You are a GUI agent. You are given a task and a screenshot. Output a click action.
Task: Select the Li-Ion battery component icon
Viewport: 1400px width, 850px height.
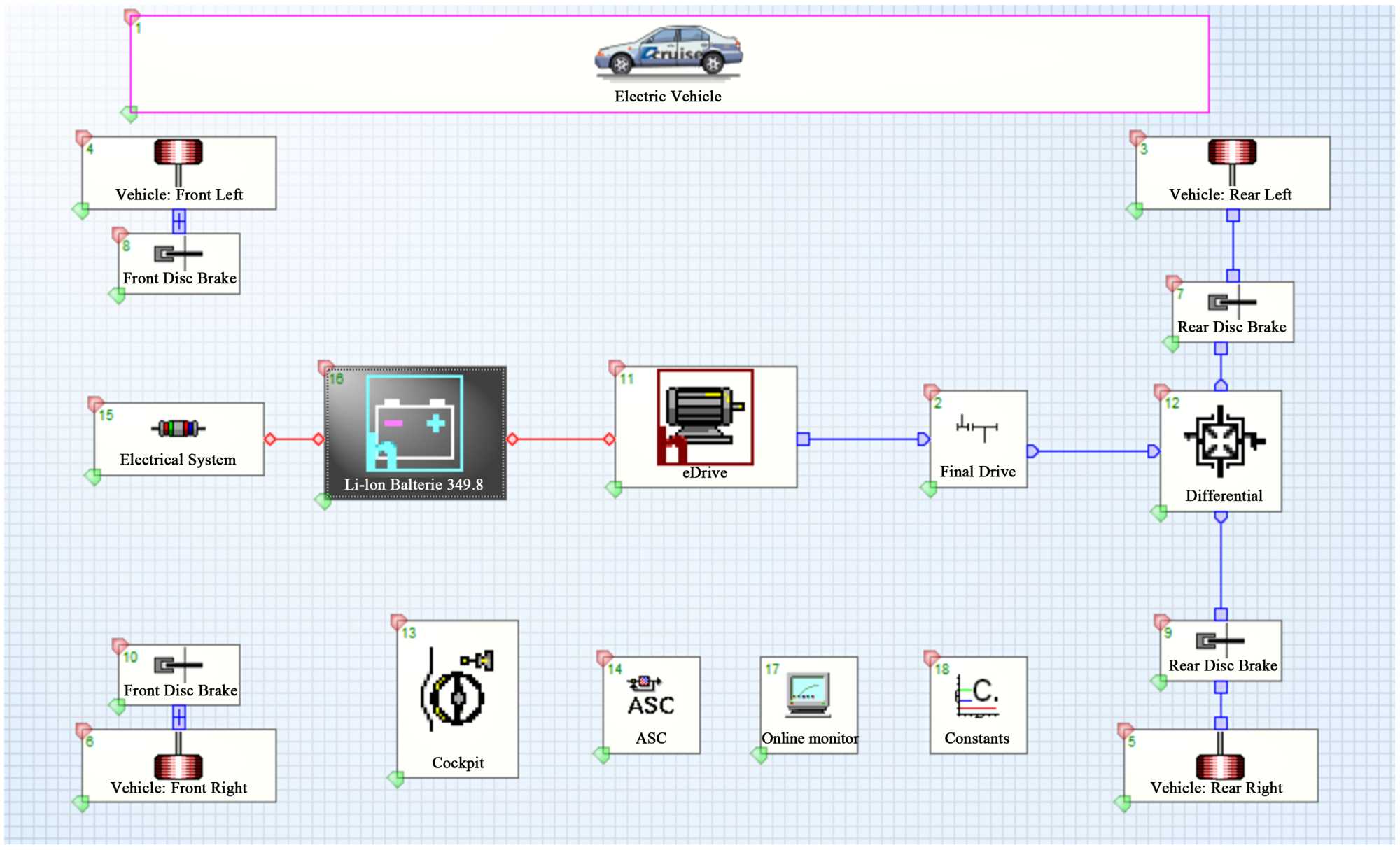pos(414,424)
